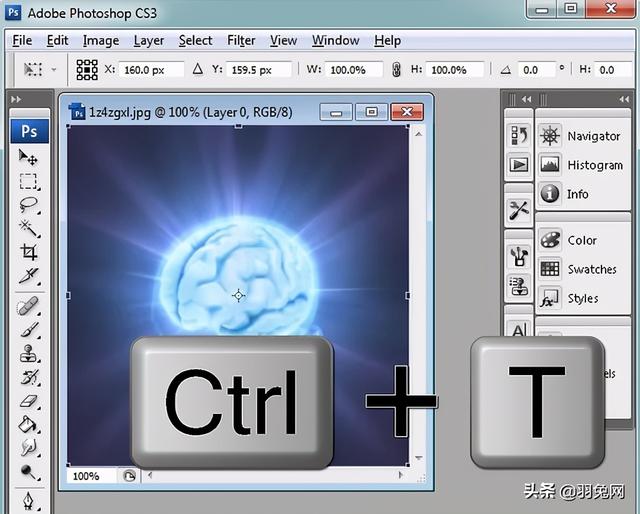Select the Lasso tool
The width and height of the screenshot is (640, 514).
tap(28, 204)
